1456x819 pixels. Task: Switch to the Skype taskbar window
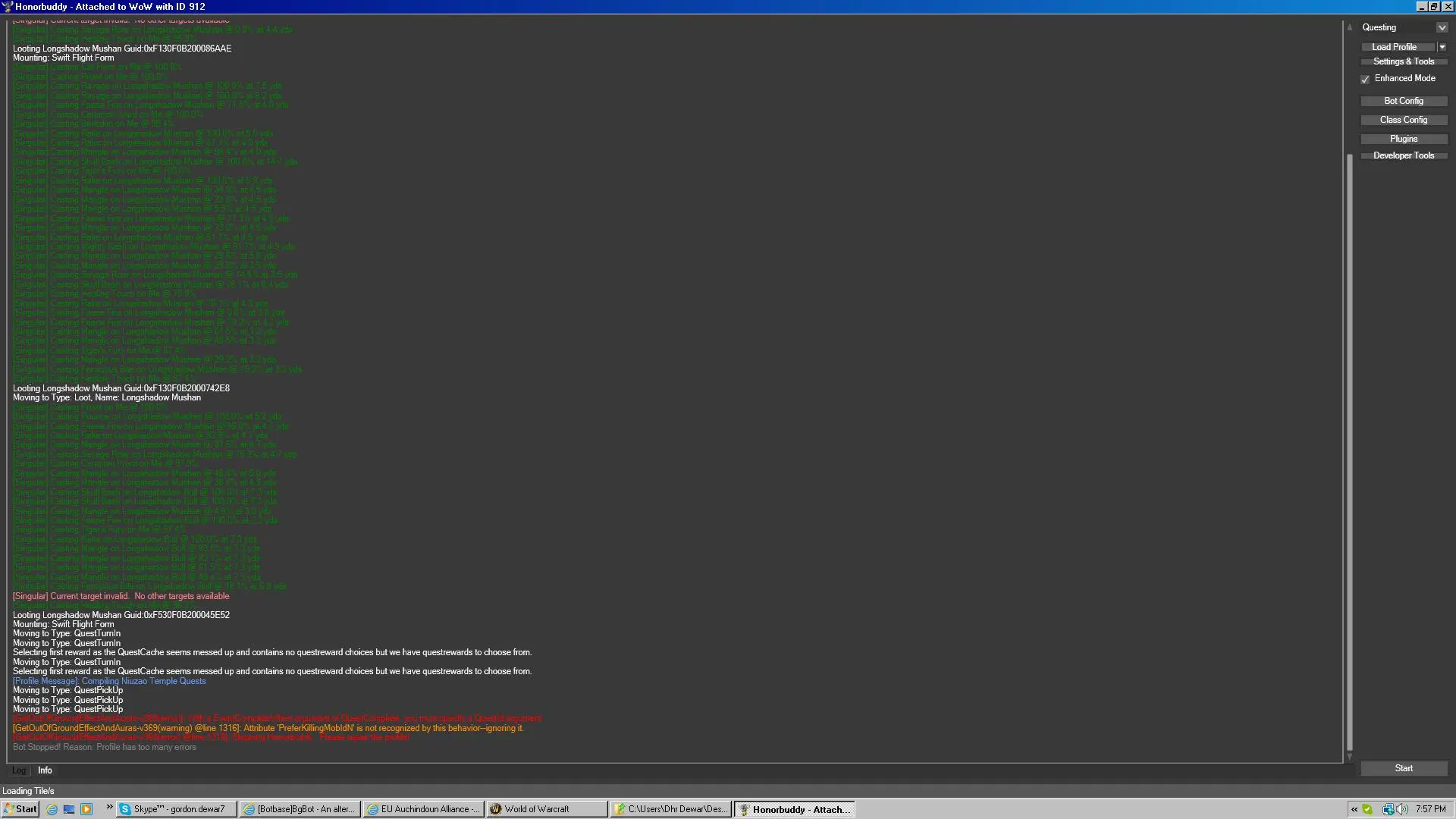click(x=176, y=809)
